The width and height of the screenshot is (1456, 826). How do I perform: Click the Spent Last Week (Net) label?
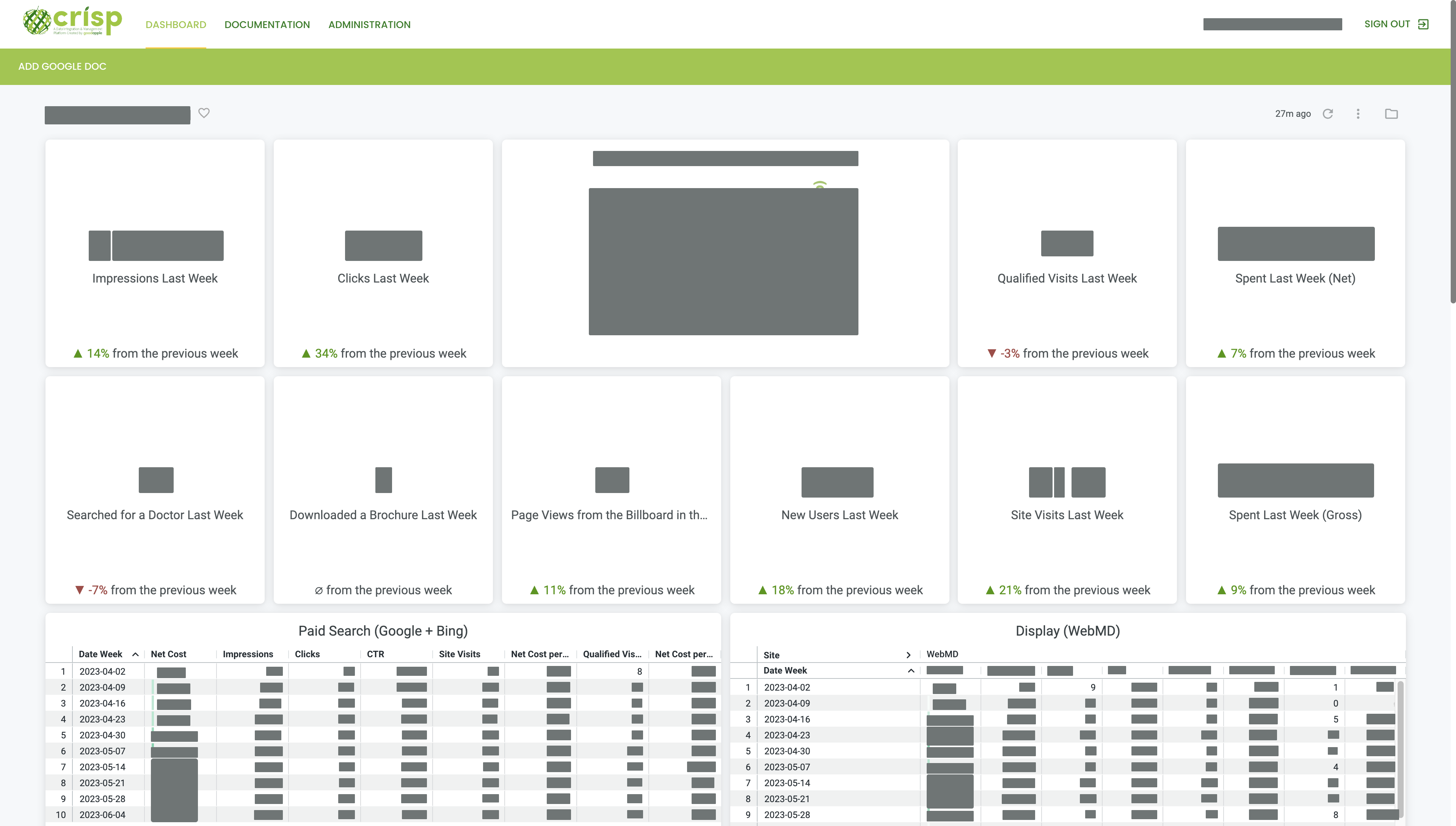1296,278
